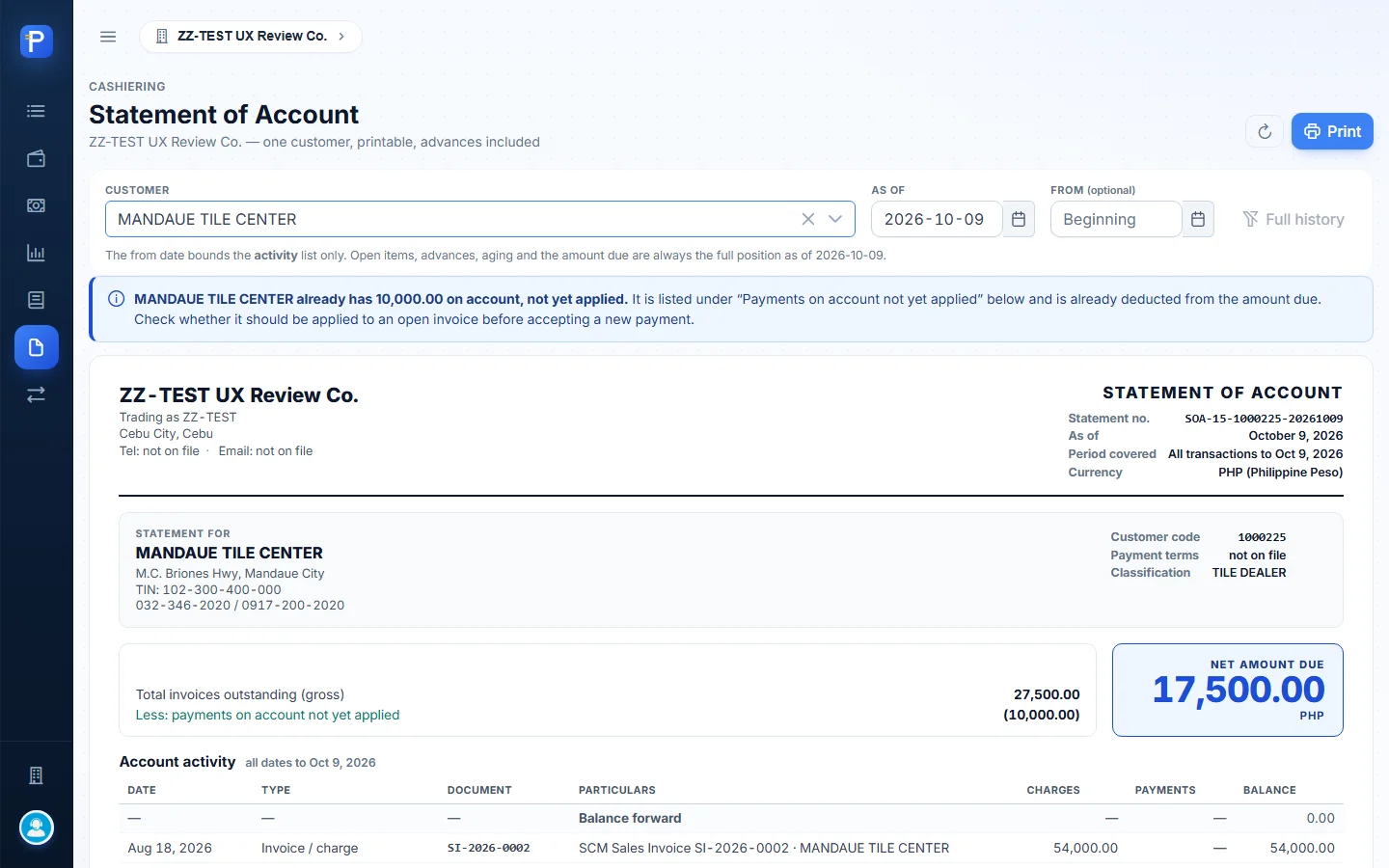
Task: Click statement number SOA-15-1000225-20261009
Action: (1264, 419)
